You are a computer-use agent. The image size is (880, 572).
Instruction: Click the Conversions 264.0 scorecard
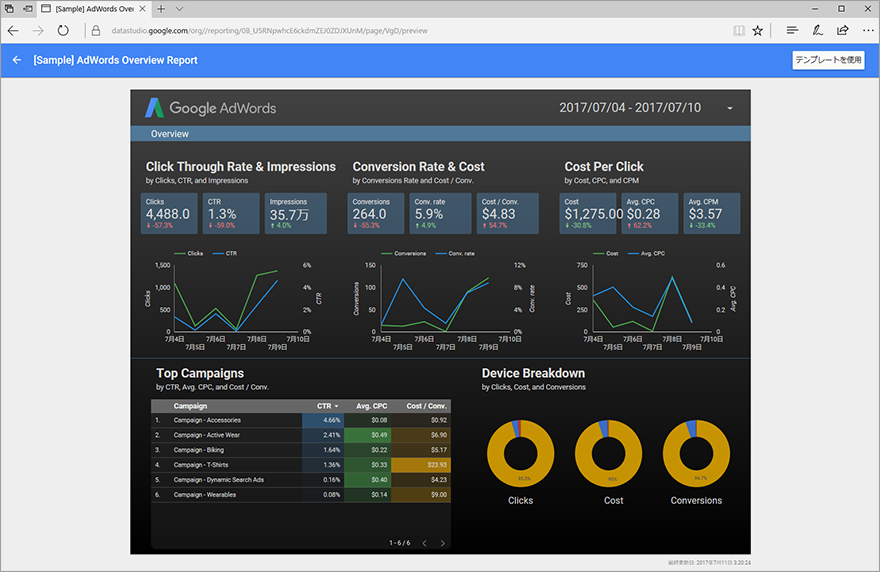click(x=375, y=213)
